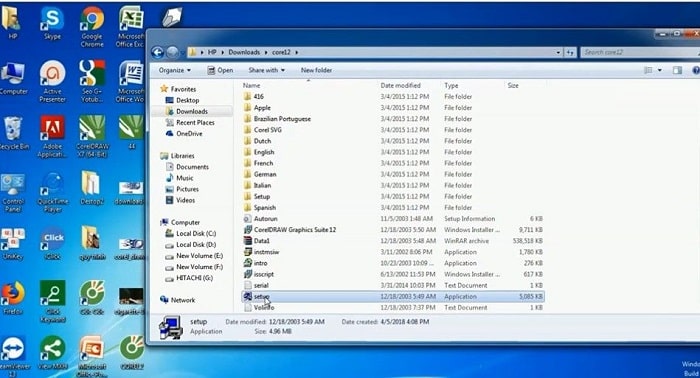Sort files by the Type column header
The height and width of the screenshot is (378, 700).
pos(451,85)
